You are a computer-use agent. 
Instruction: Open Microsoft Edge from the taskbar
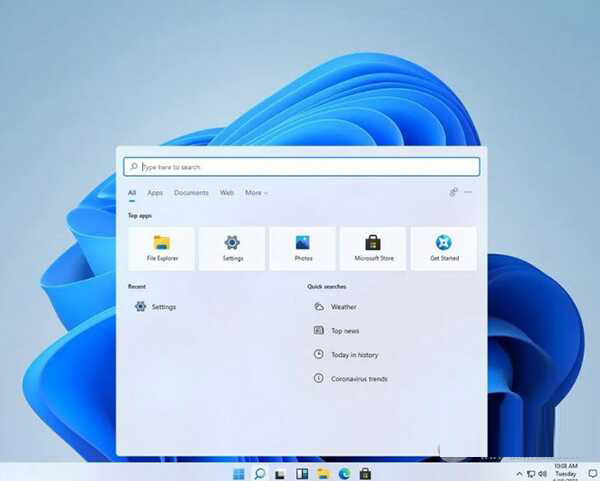tap(344, 473)
